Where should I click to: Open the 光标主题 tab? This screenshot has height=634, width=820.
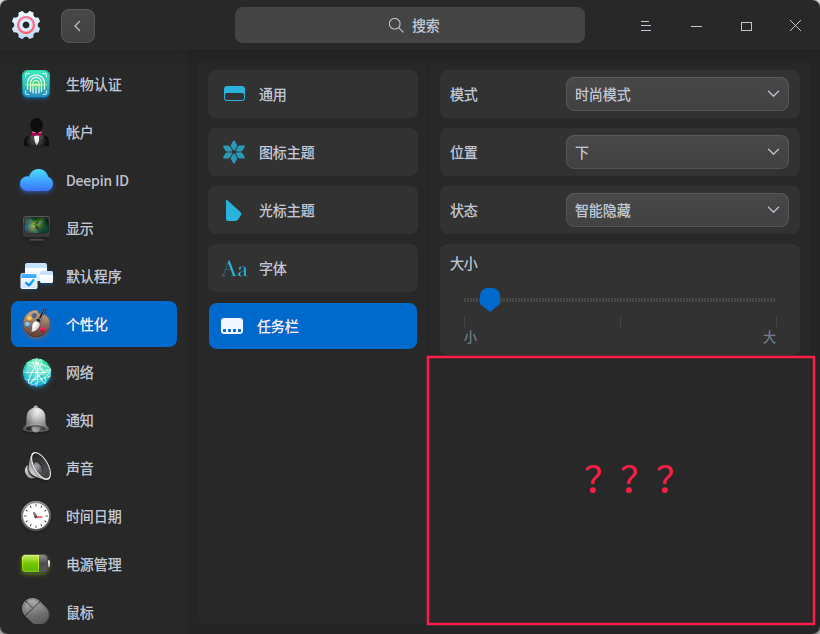pyautogui.click(x=313, y=210)
